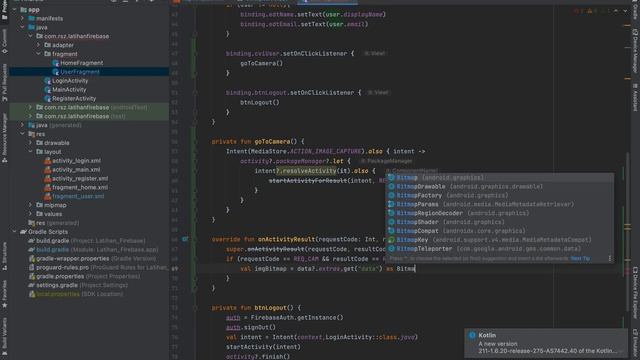Viewport: 640px width, 360px height.
Task: Open the Assistant side tab
Action: pyautogui.click(x=635, y=97)
